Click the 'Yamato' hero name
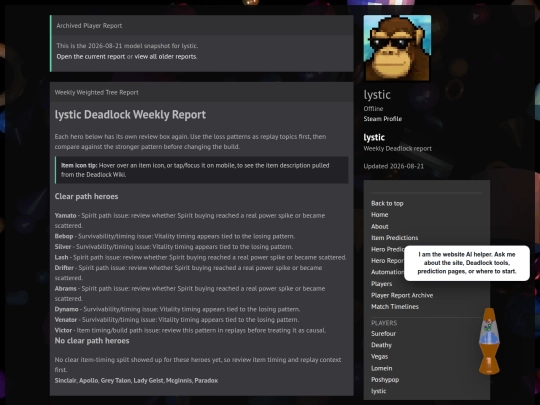This screenshot has height=405, width=540. pos(65,216)
